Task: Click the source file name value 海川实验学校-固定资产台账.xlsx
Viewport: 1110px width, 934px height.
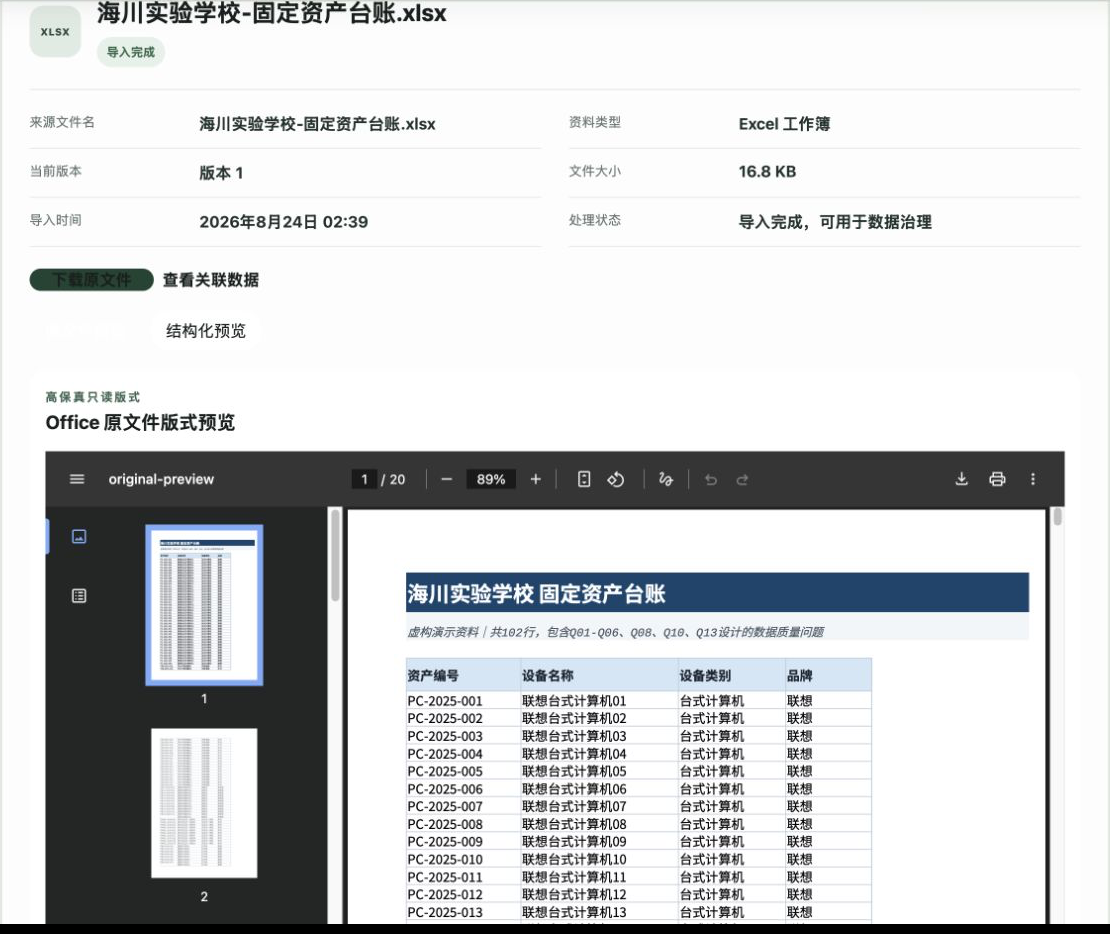Action: point(317,124)
